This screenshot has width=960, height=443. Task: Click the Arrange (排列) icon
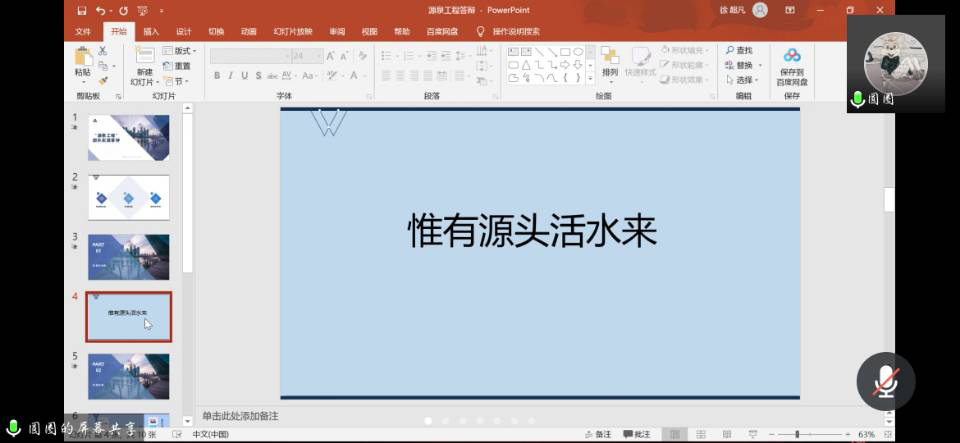click(x=610, y=60)
